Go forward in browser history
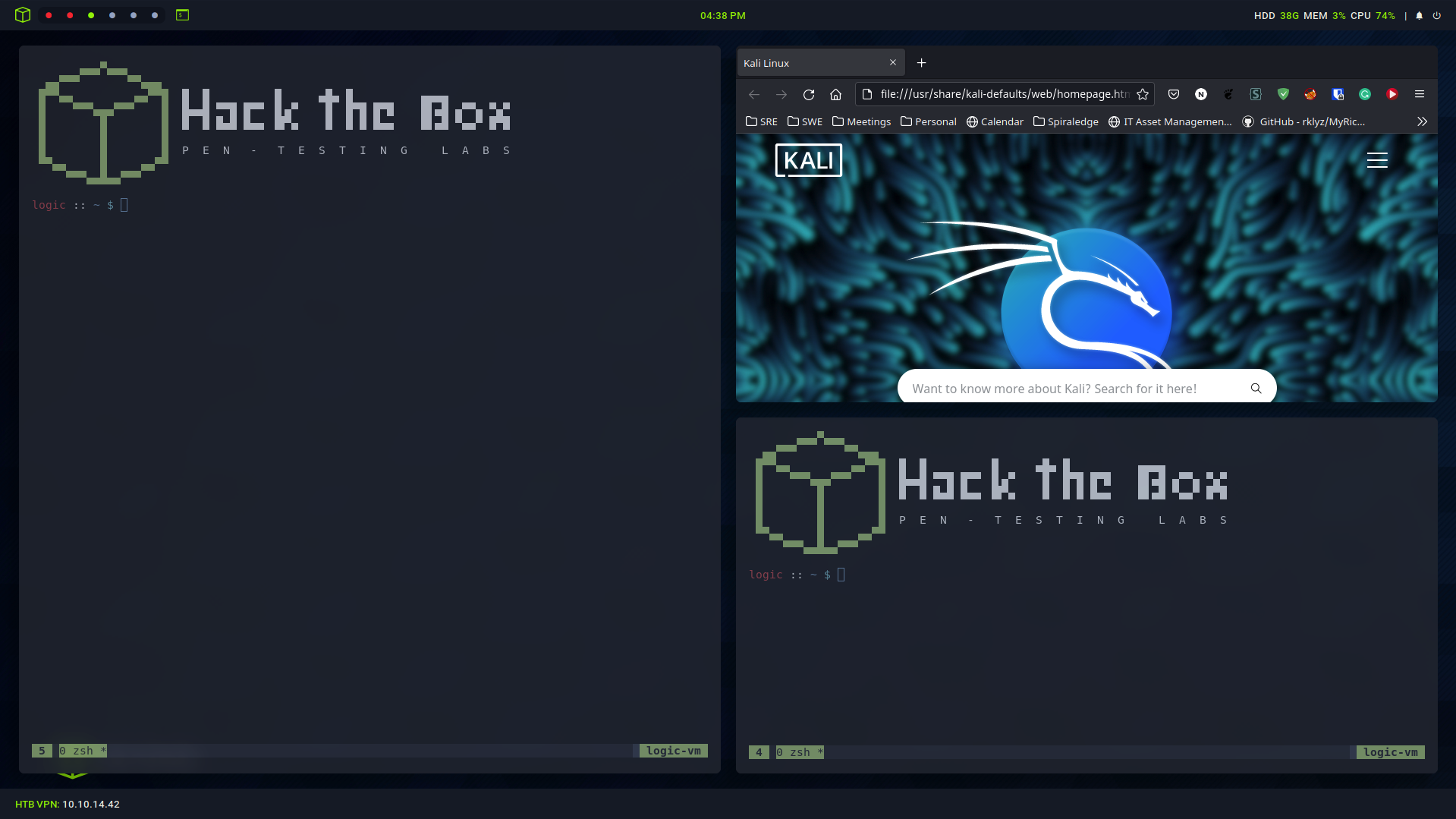Screen dimensions: 1456x819 point(781,94)
